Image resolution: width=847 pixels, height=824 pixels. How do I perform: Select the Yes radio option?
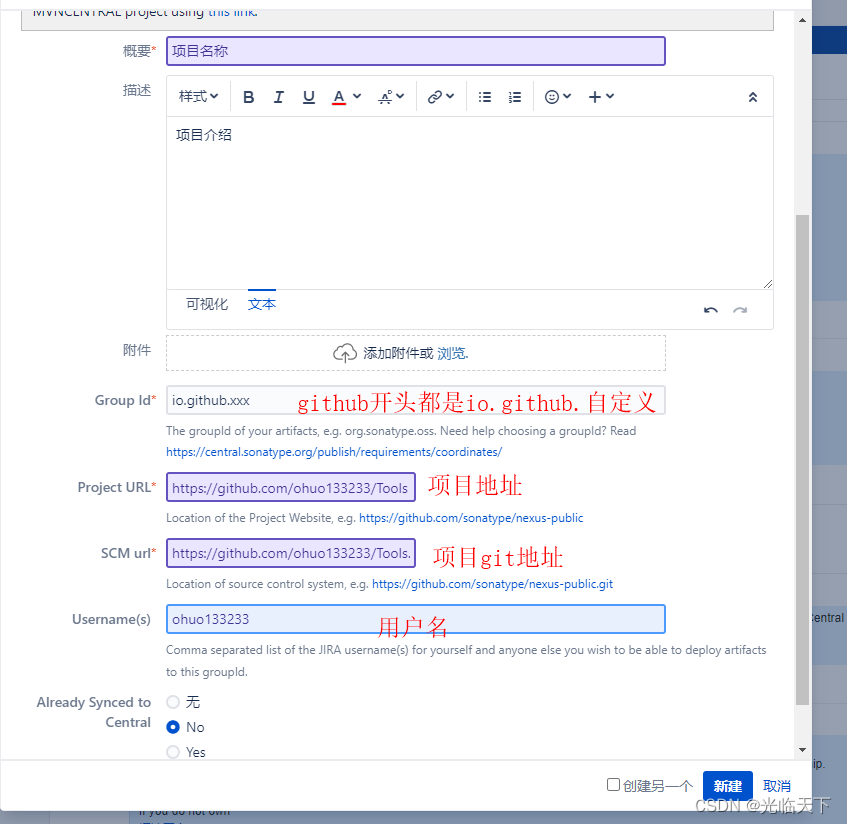[x=173, y=752]
